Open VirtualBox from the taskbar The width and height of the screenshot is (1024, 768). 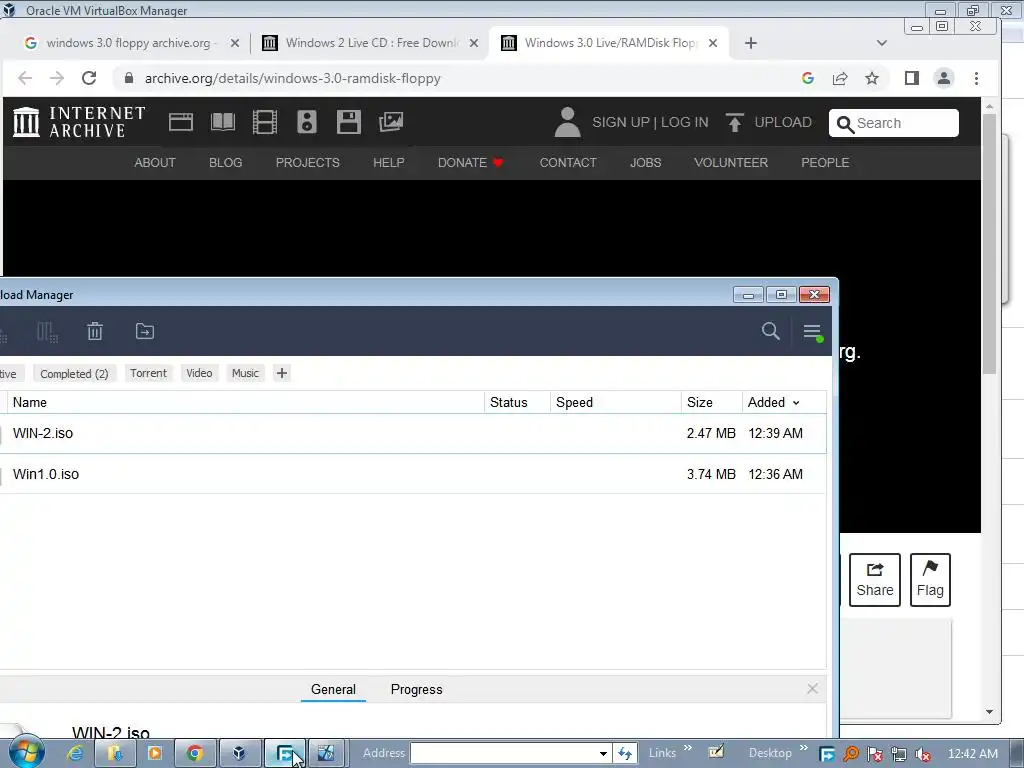238,754
